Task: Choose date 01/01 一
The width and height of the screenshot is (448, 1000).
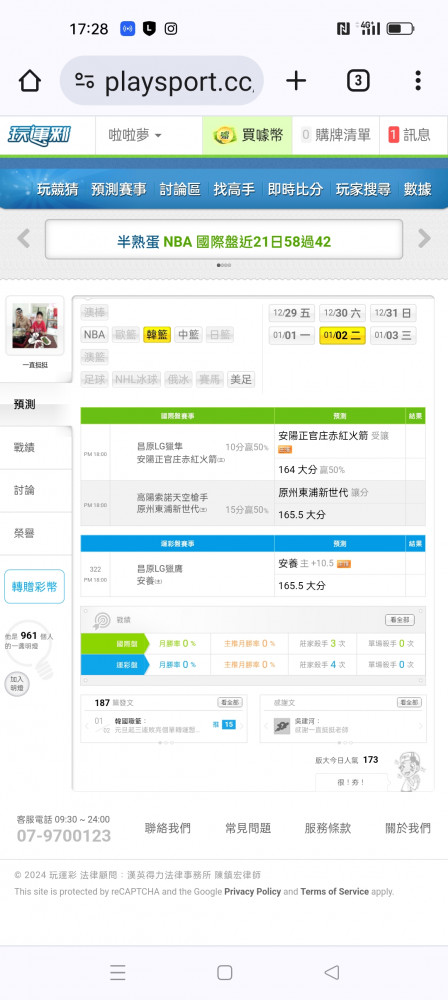Action: tap(292, 335)
